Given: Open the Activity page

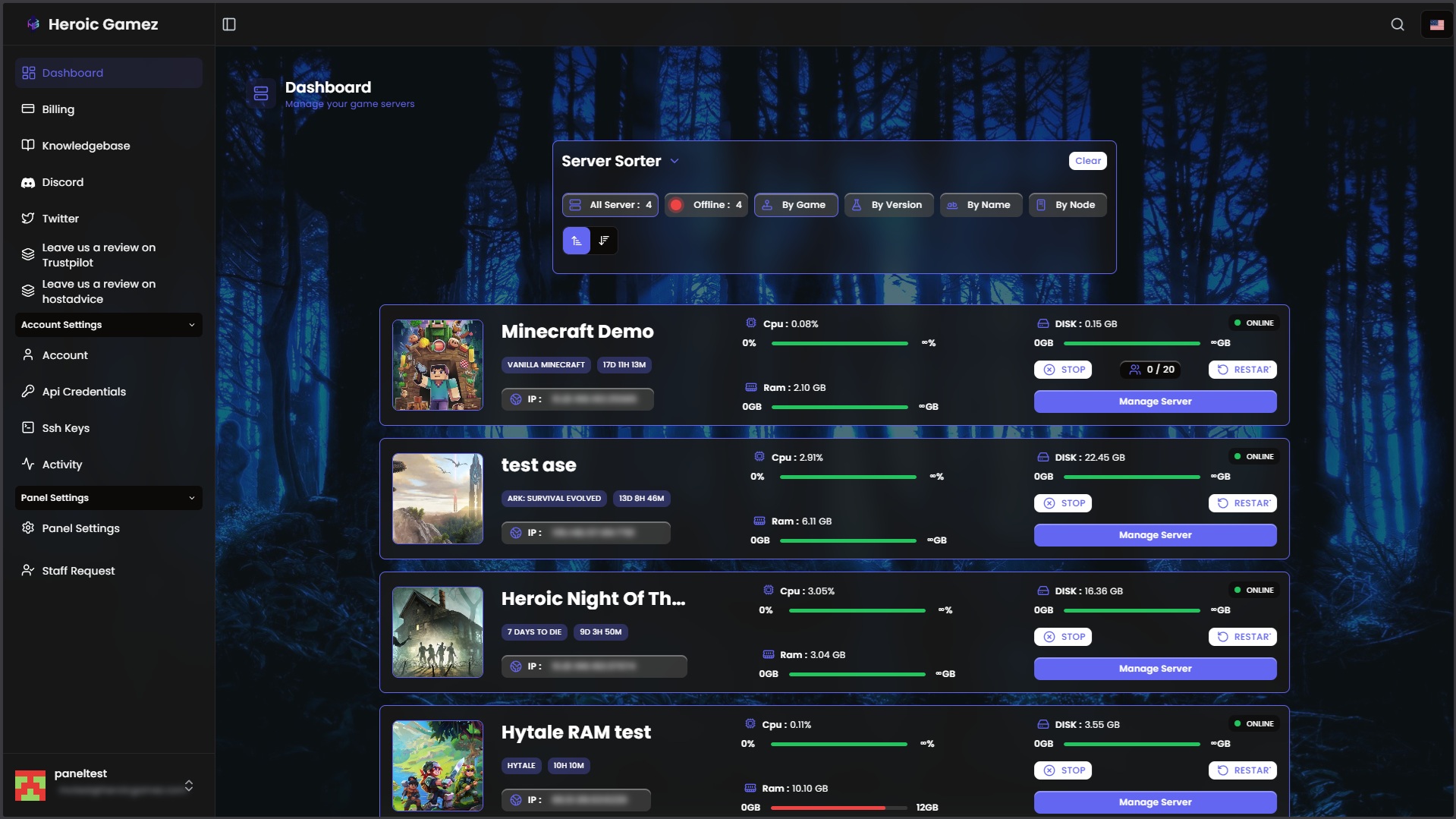Looking at the screenshot, I should [62, 465].
